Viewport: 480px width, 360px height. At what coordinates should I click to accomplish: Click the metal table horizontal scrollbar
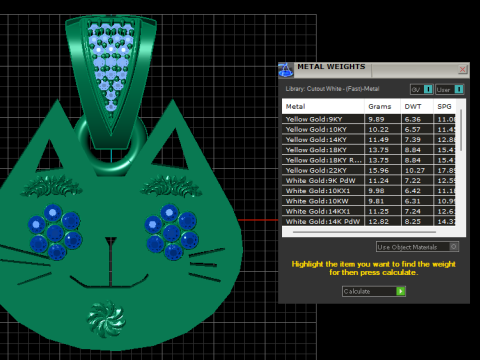click(364, 232)
